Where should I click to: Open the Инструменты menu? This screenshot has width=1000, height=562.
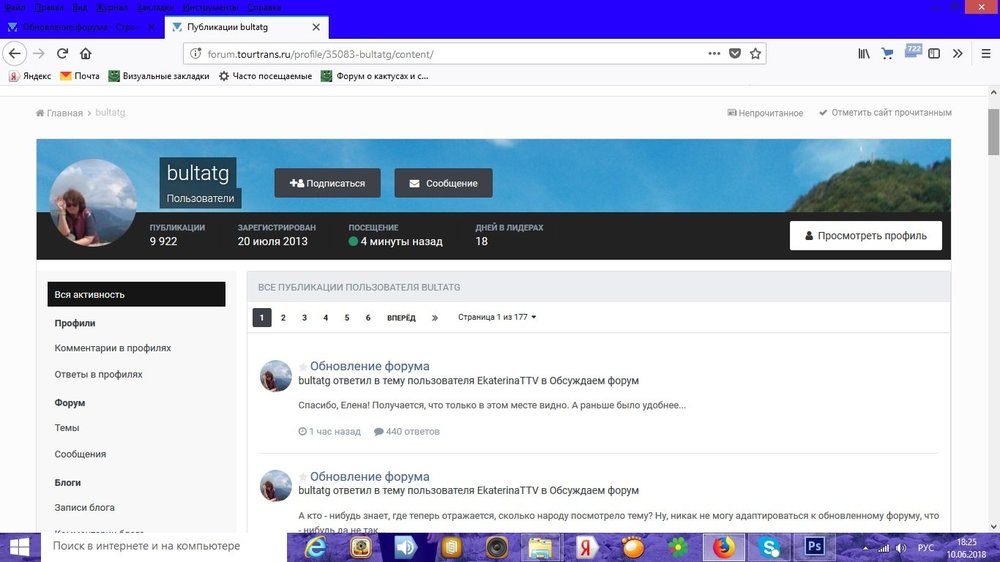pyautogui.click(x=210, y=7)
